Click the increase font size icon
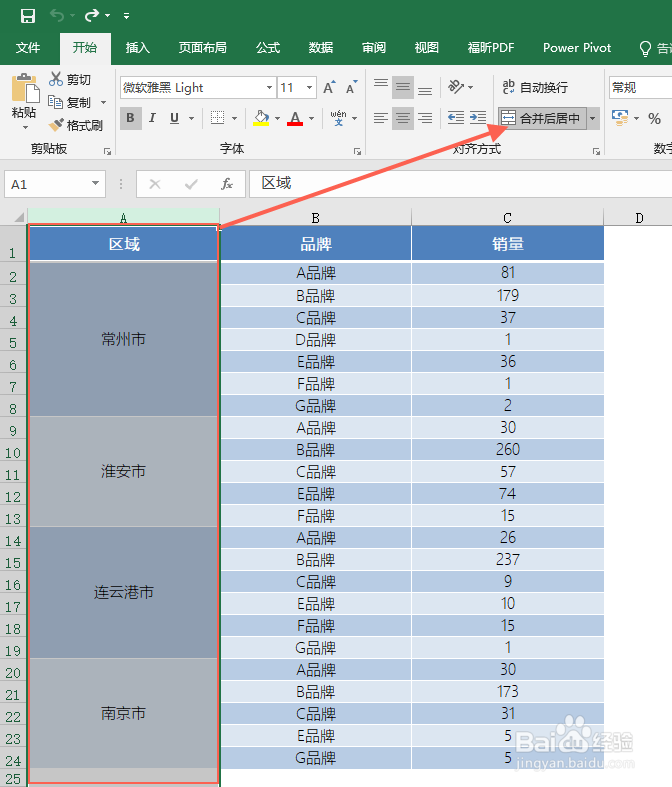The image size is (672, 787). coord(329,88)
